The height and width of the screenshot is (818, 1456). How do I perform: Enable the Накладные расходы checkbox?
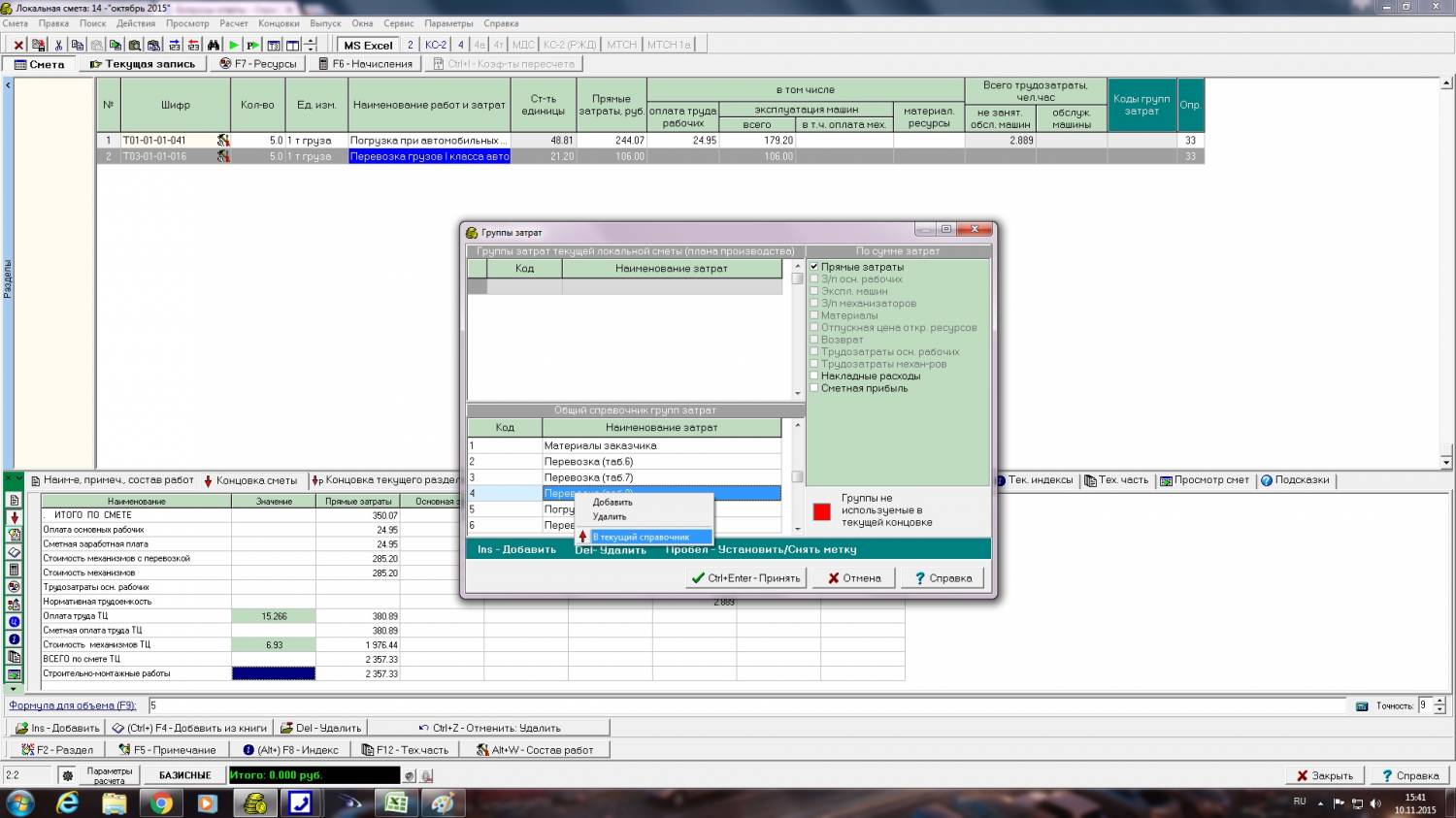814,376
